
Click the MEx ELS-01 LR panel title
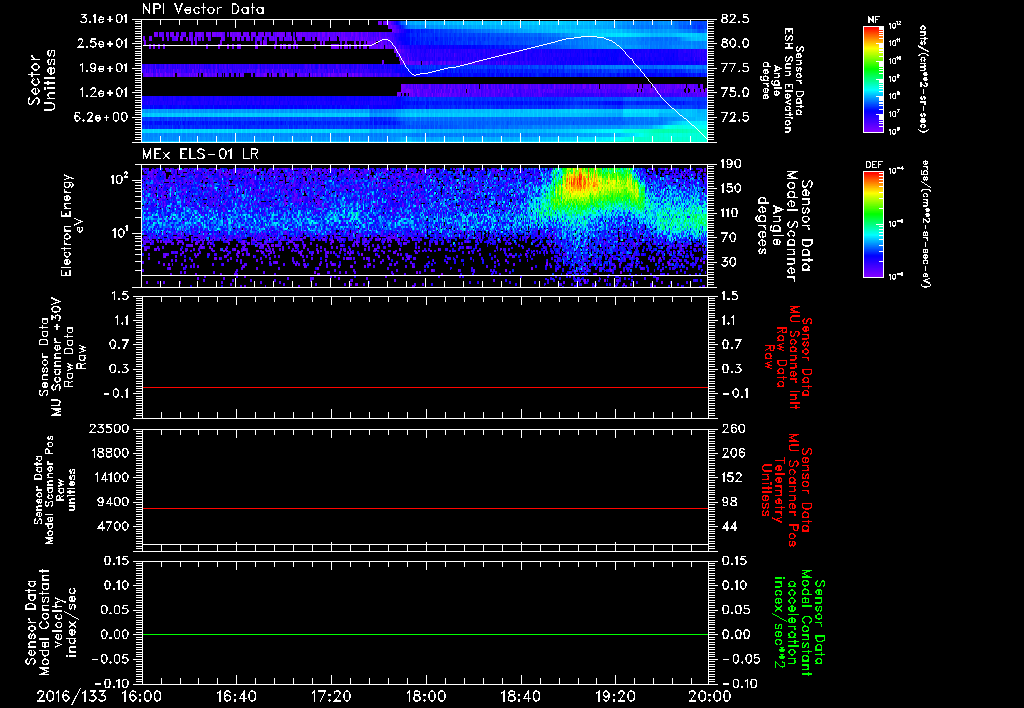click(200, 155)
